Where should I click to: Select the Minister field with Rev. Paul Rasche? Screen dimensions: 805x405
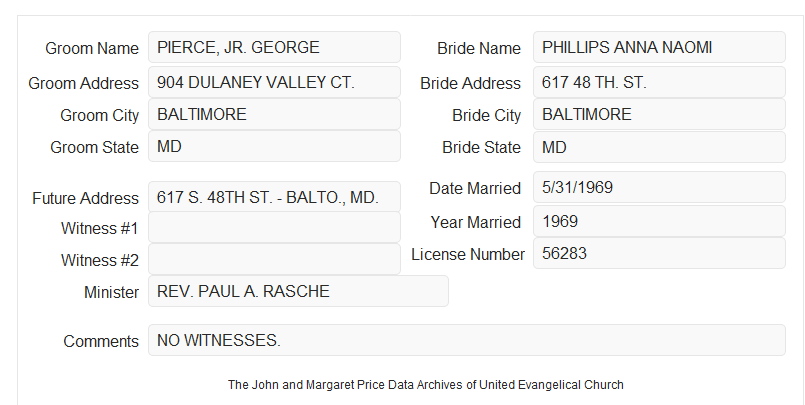coord(298,291)
